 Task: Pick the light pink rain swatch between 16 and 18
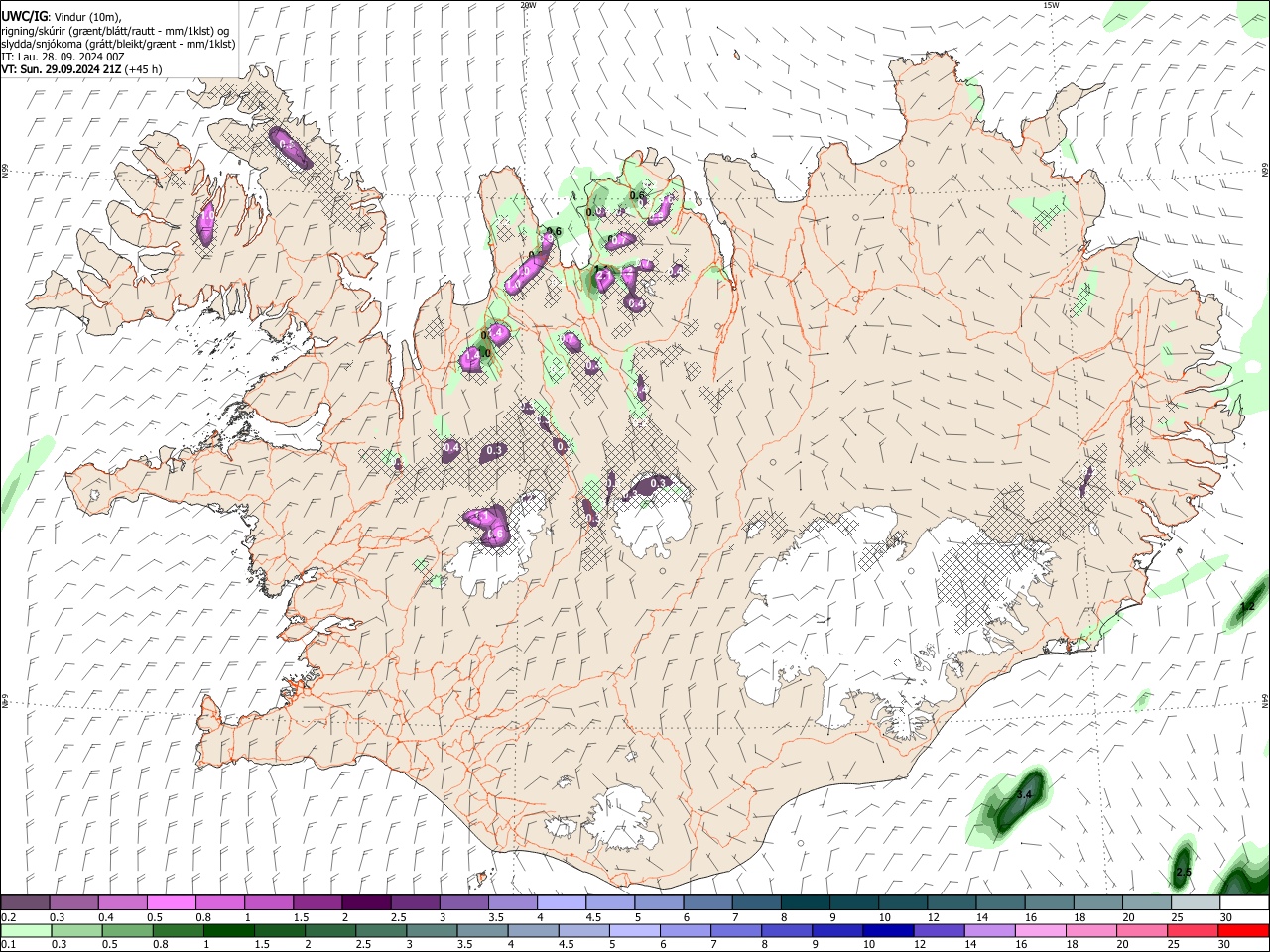pos(1039,930)
